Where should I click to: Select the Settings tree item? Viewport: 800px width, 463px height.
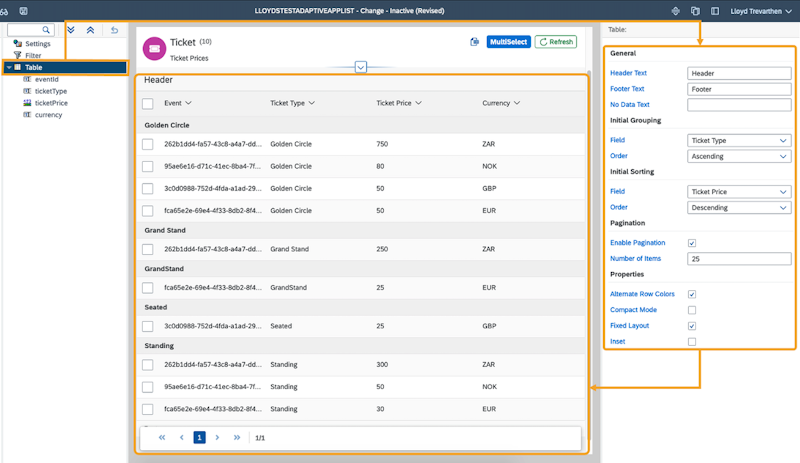tap(38, 43)
